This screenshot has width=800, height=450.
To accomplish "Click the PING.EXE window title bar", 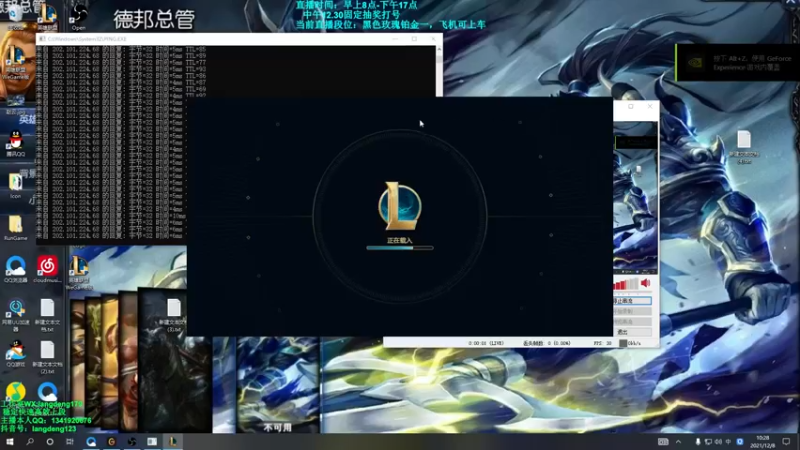I will [x=239, y=39].
